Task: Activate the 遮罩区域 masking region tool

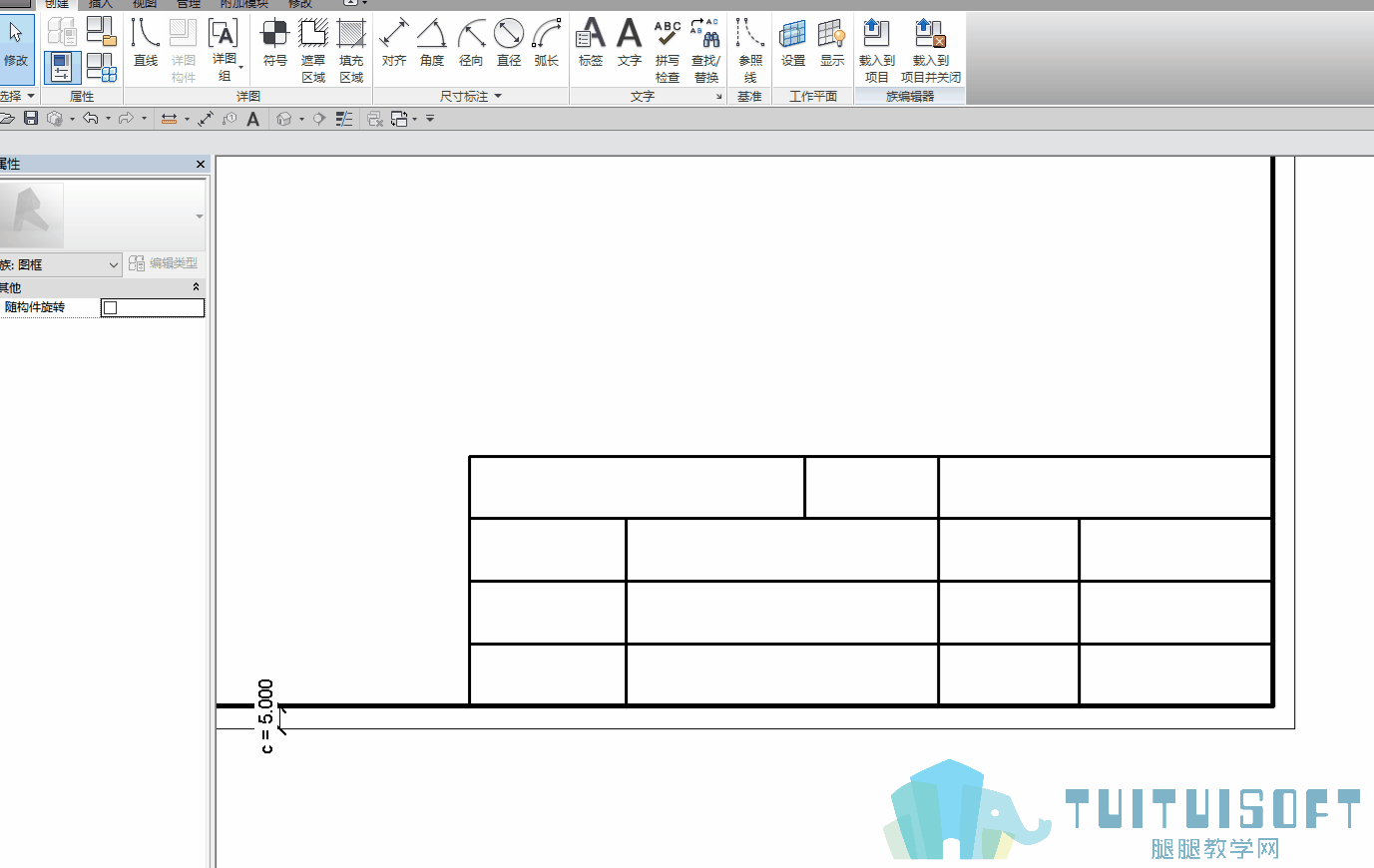Action: point(313,50)
